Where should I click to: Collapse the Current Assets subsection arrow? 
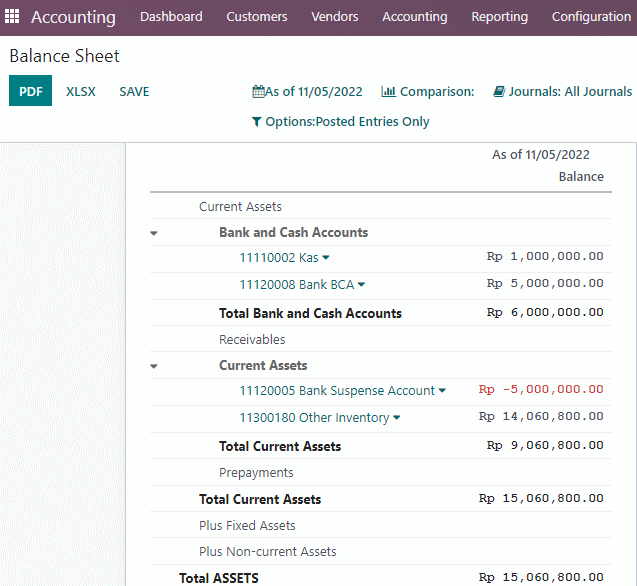[x=154, y=366]
